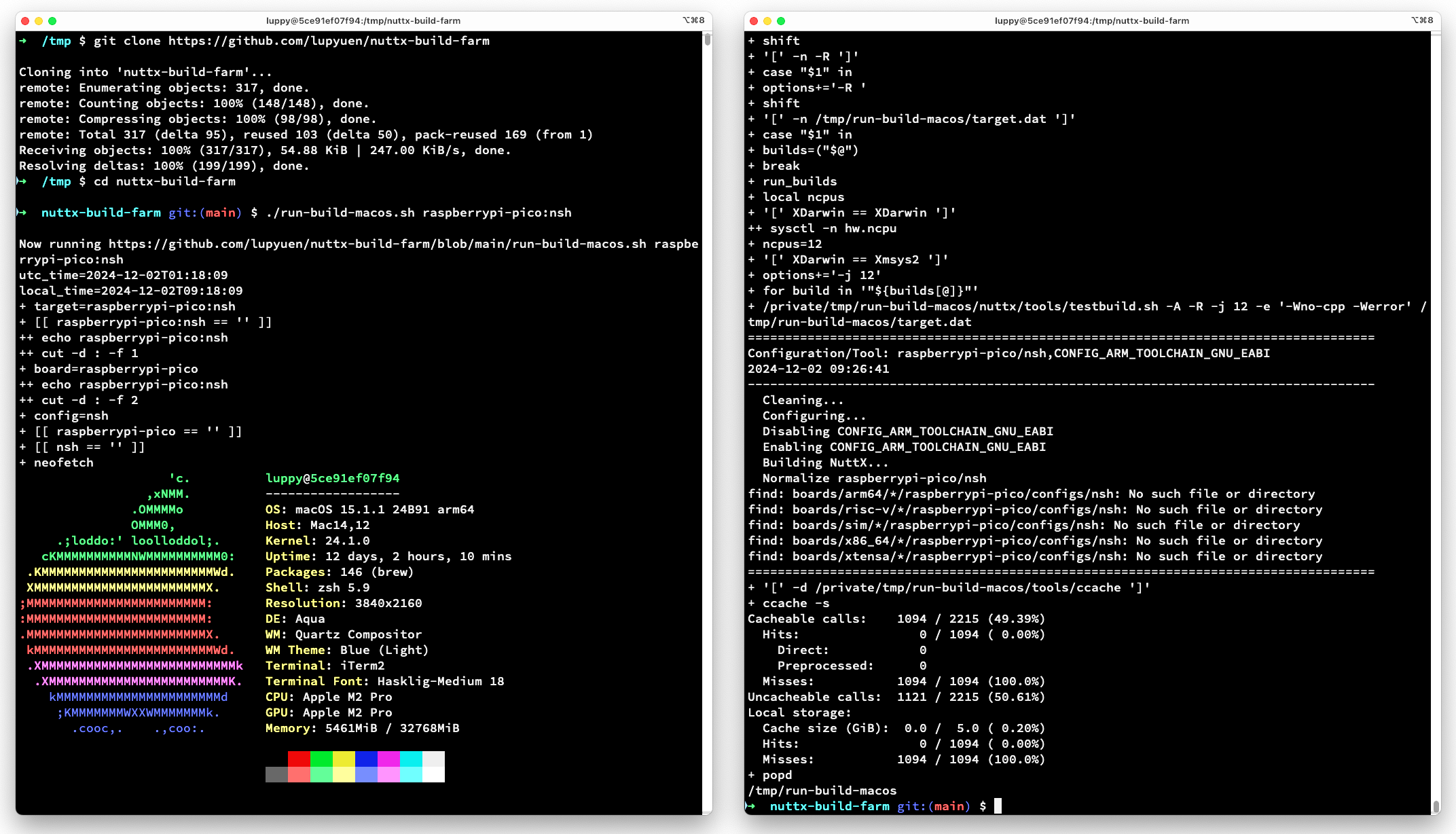Click the 'Resolution: 3840x2160' line
The width and height of the screenshot is (1456, 834).
(344, 603)
